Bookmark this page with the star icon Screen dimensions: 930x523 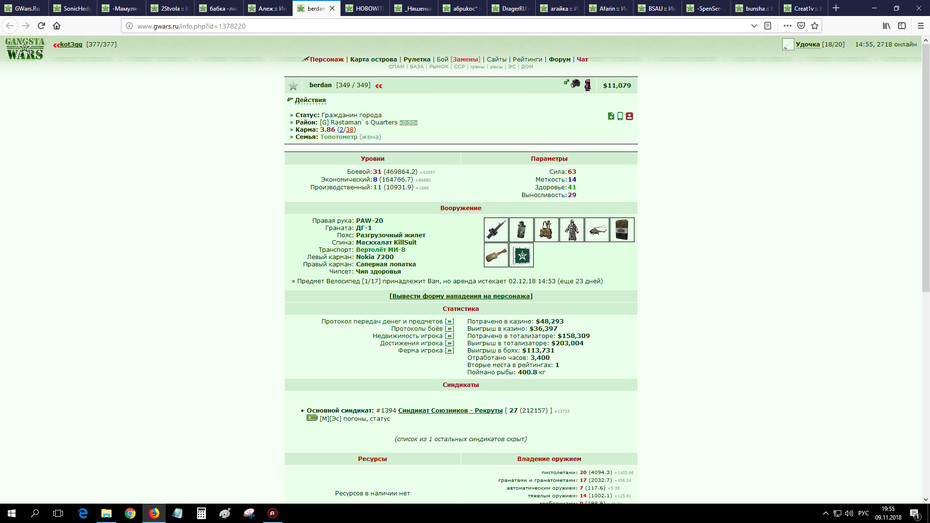click(x=814, y=25)
